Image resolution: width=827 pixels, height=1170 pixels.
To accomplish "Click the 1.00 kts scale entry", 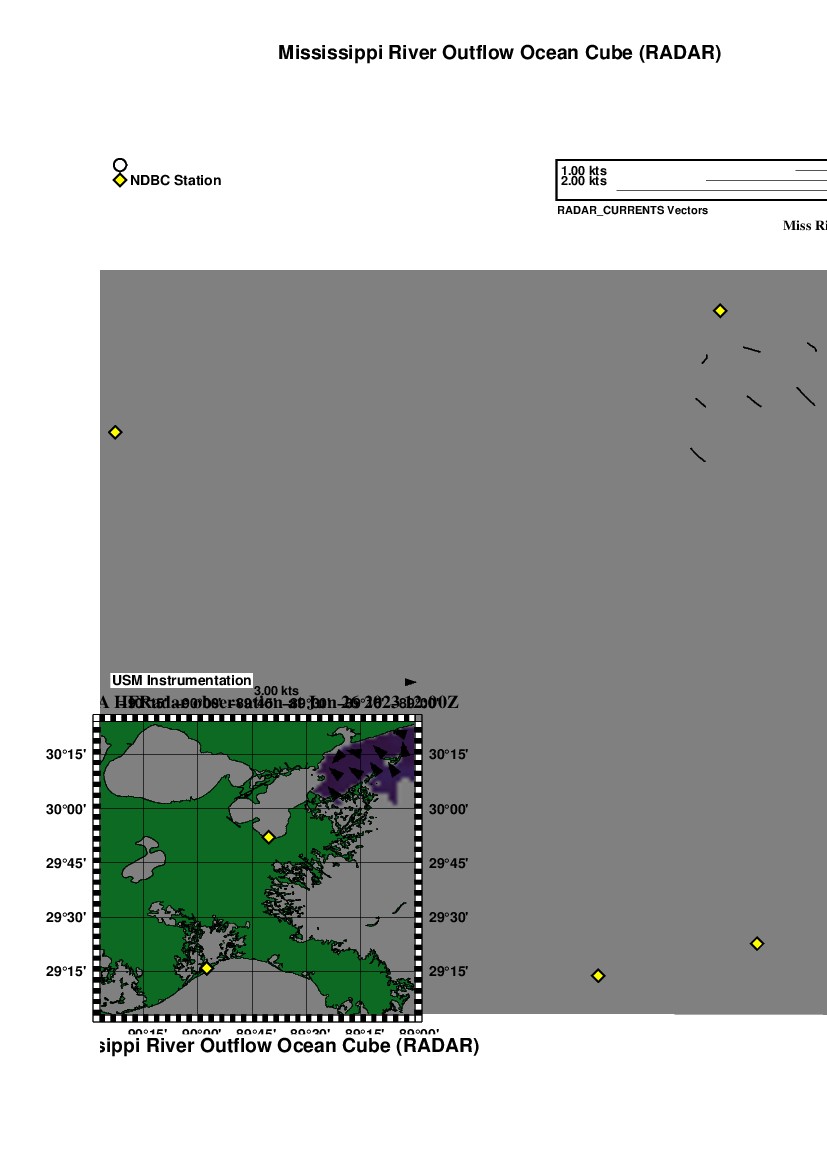I will click(x=584, y=171).
